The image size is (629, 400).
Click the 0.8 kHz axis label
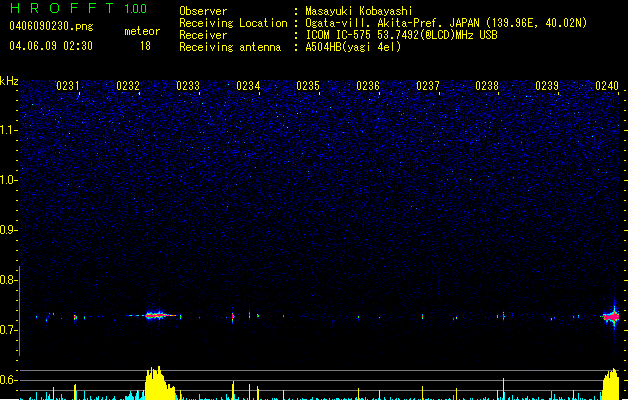(x=8, y=280)
